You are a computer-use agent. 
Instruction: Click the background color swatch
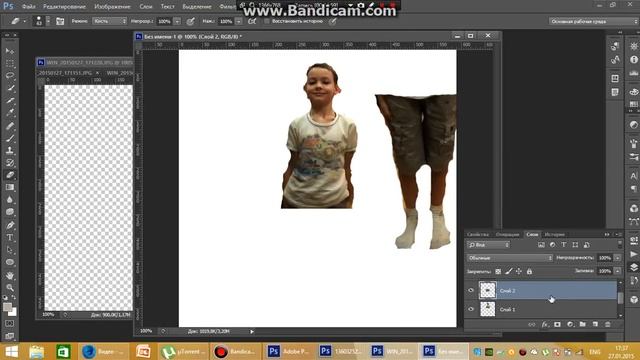pyautogui.click(x=13, y=312)
